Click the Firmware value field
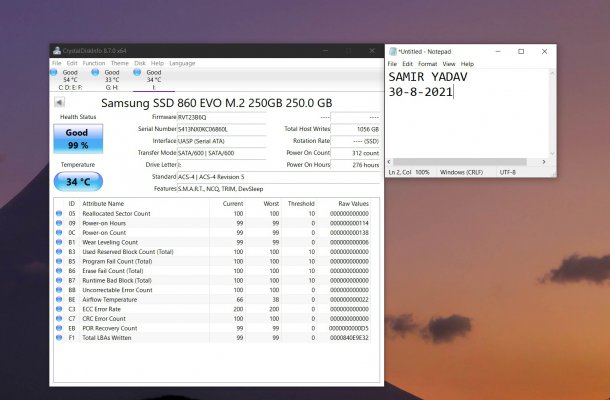 pyautogui.click(x=221, y=117)
